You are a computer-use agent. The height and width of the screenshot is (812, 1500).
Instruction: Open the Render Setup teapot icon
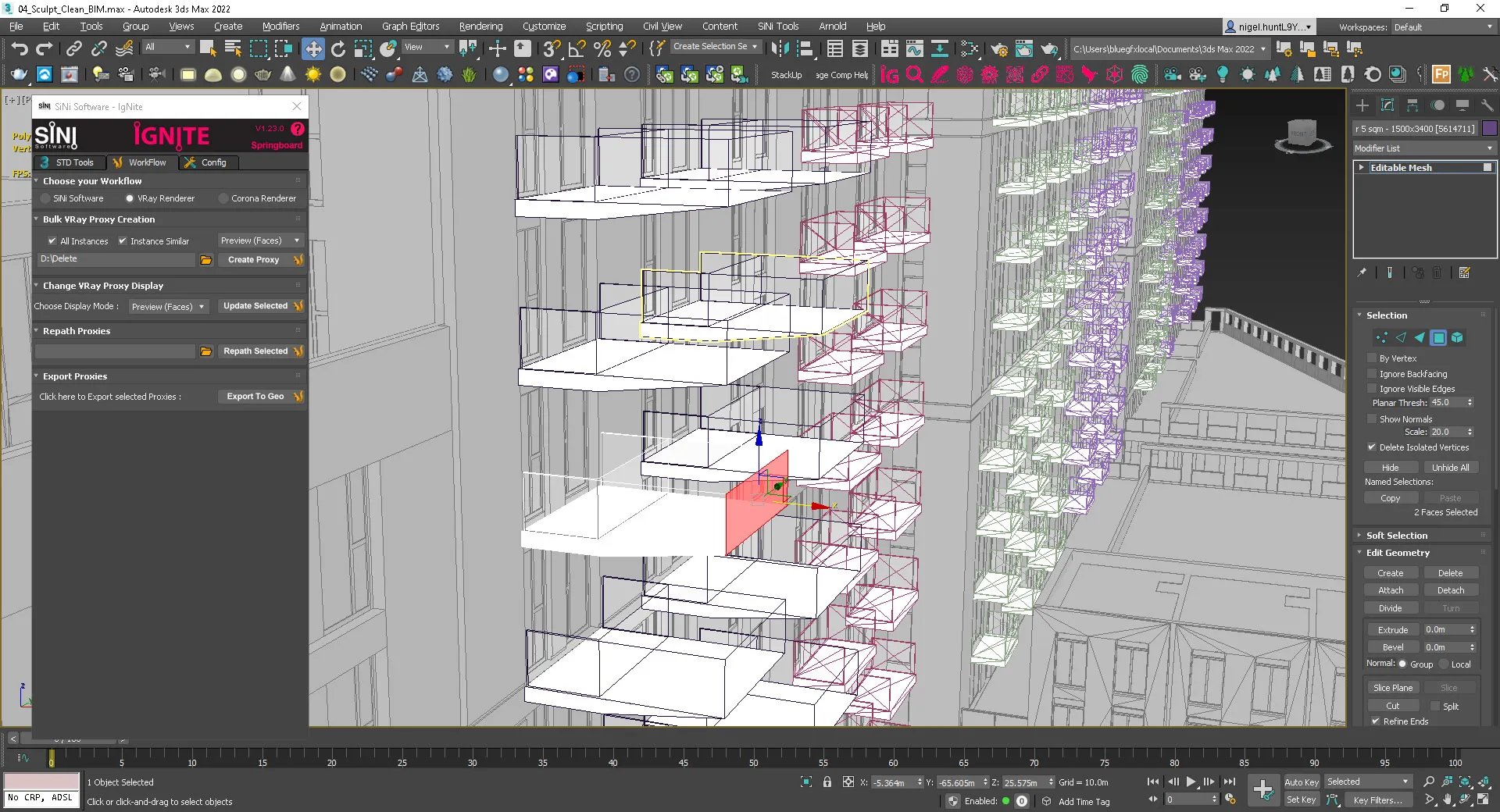point(999,49)
